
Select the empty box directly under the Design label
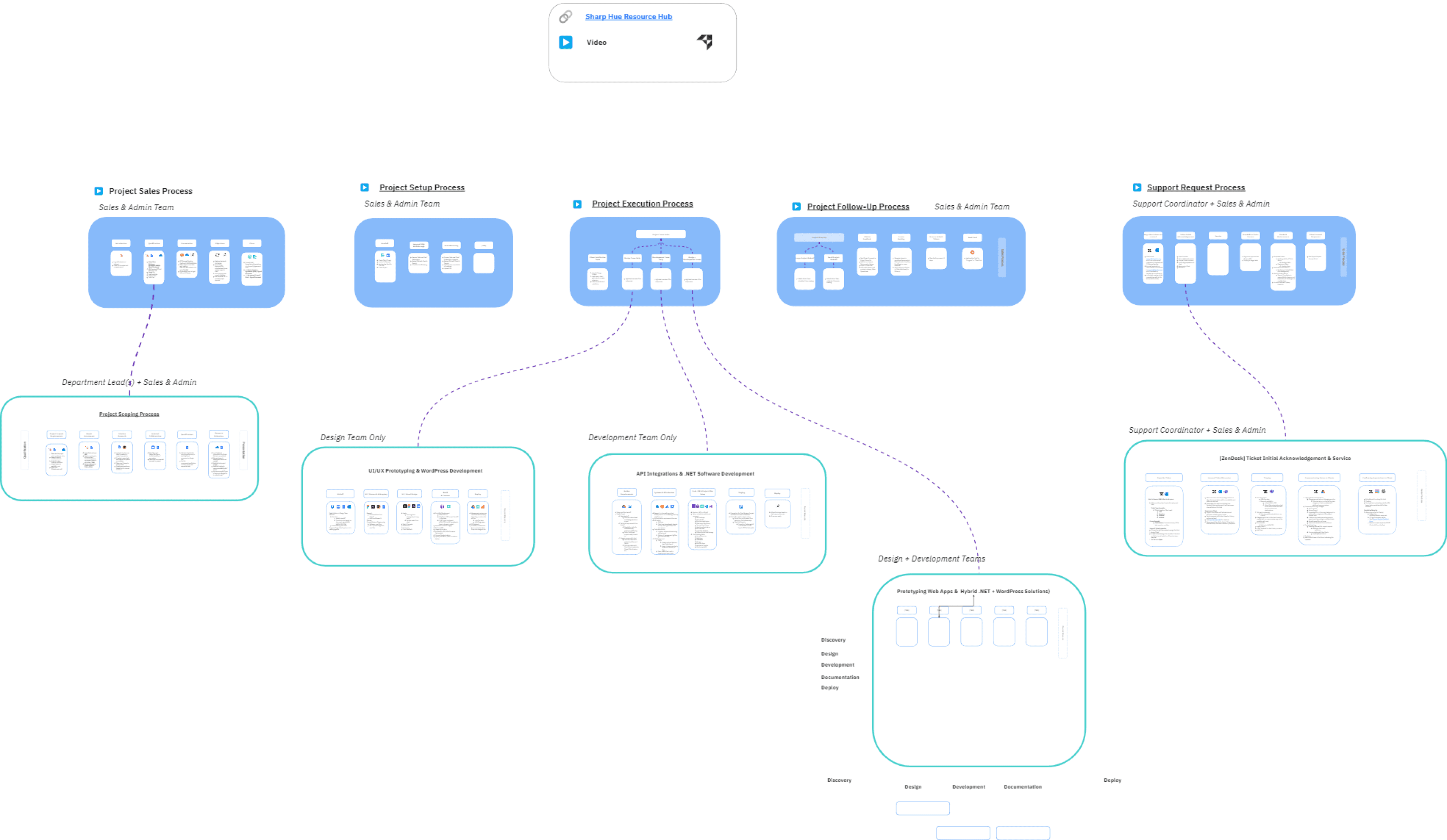(x=923, y=808)
